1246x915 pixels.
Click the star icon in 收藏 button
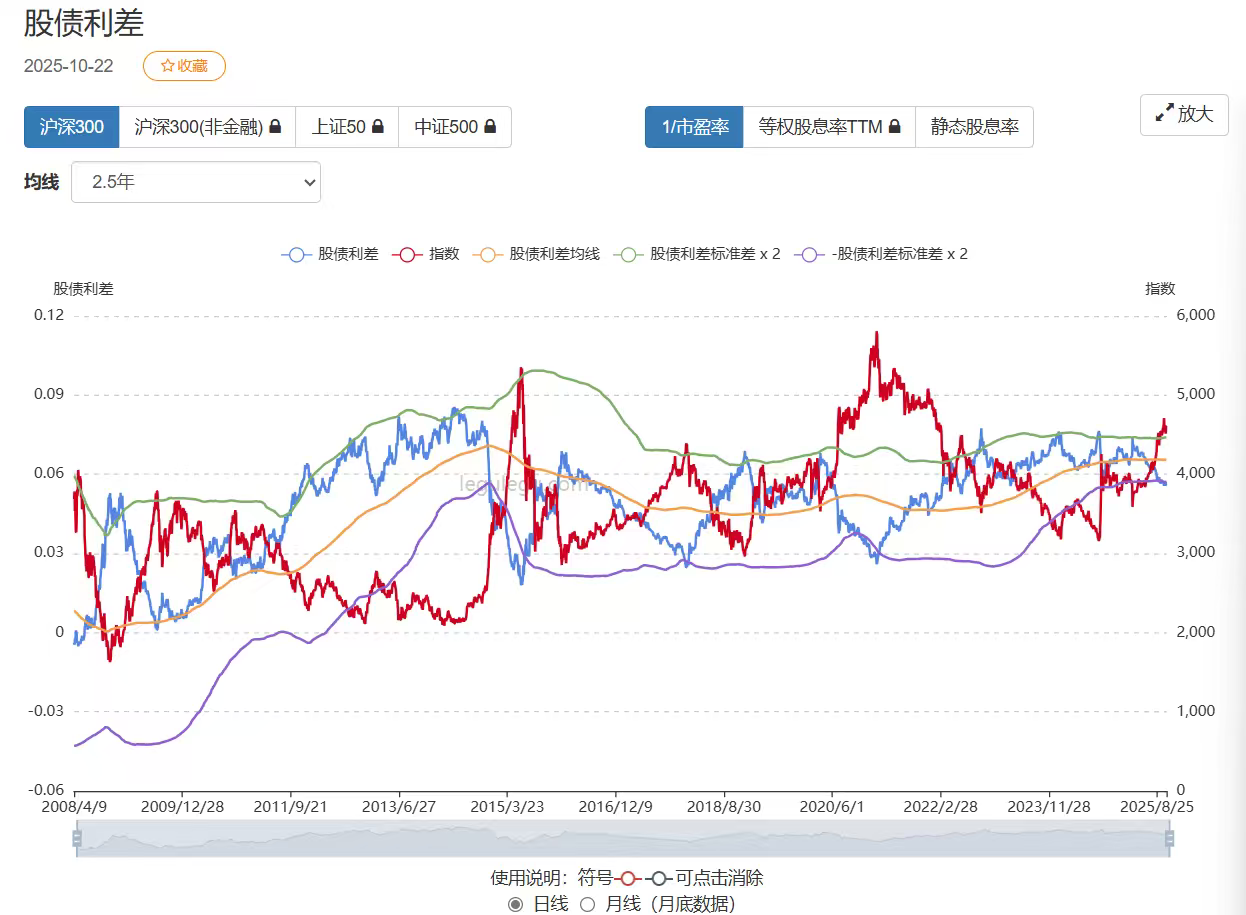point(167,66)
